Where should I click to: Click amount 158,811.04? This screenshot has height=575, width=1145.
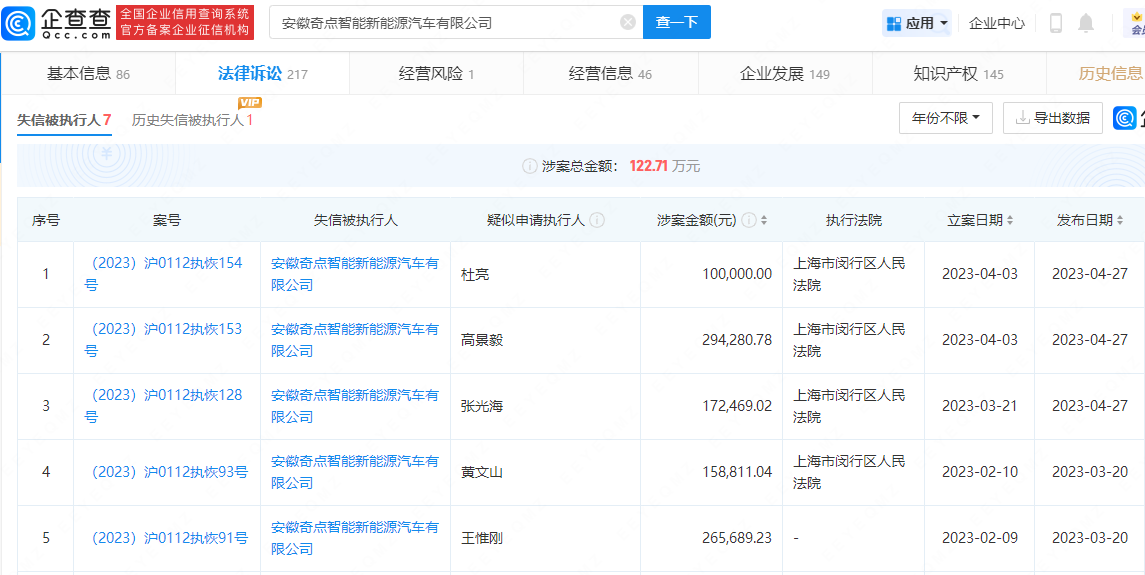tap(737, 473)
